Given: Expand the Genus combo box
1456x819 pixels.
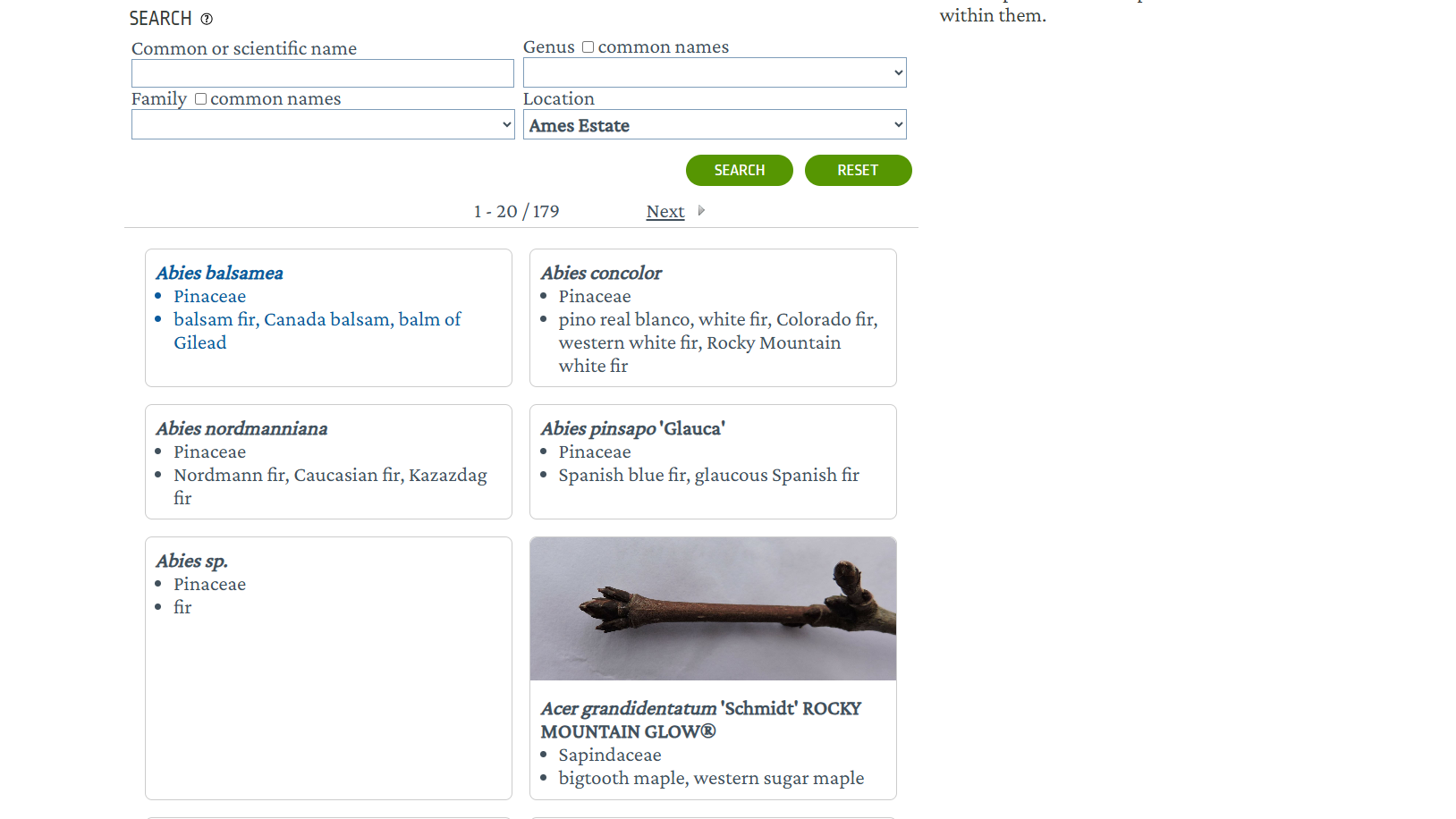Looking at the screenshot, I should click(x=714, y=72).
